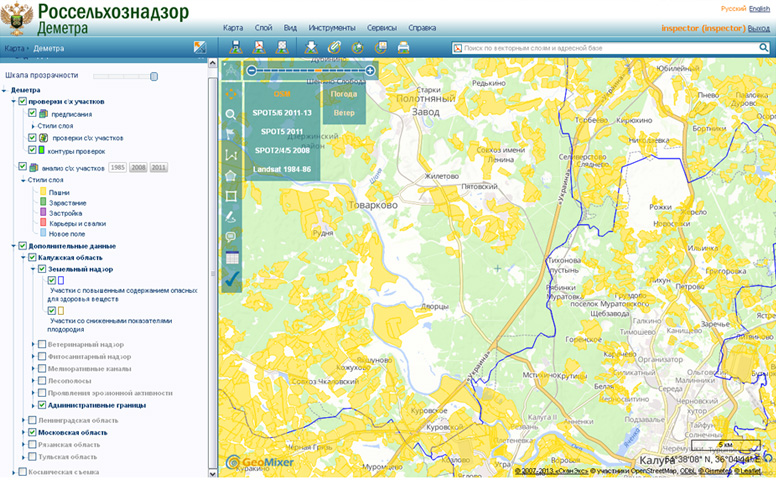The image size is (776, 480).
Task: Uncheck the контуры проверок layer checkbox
Action: click(32, 149)
